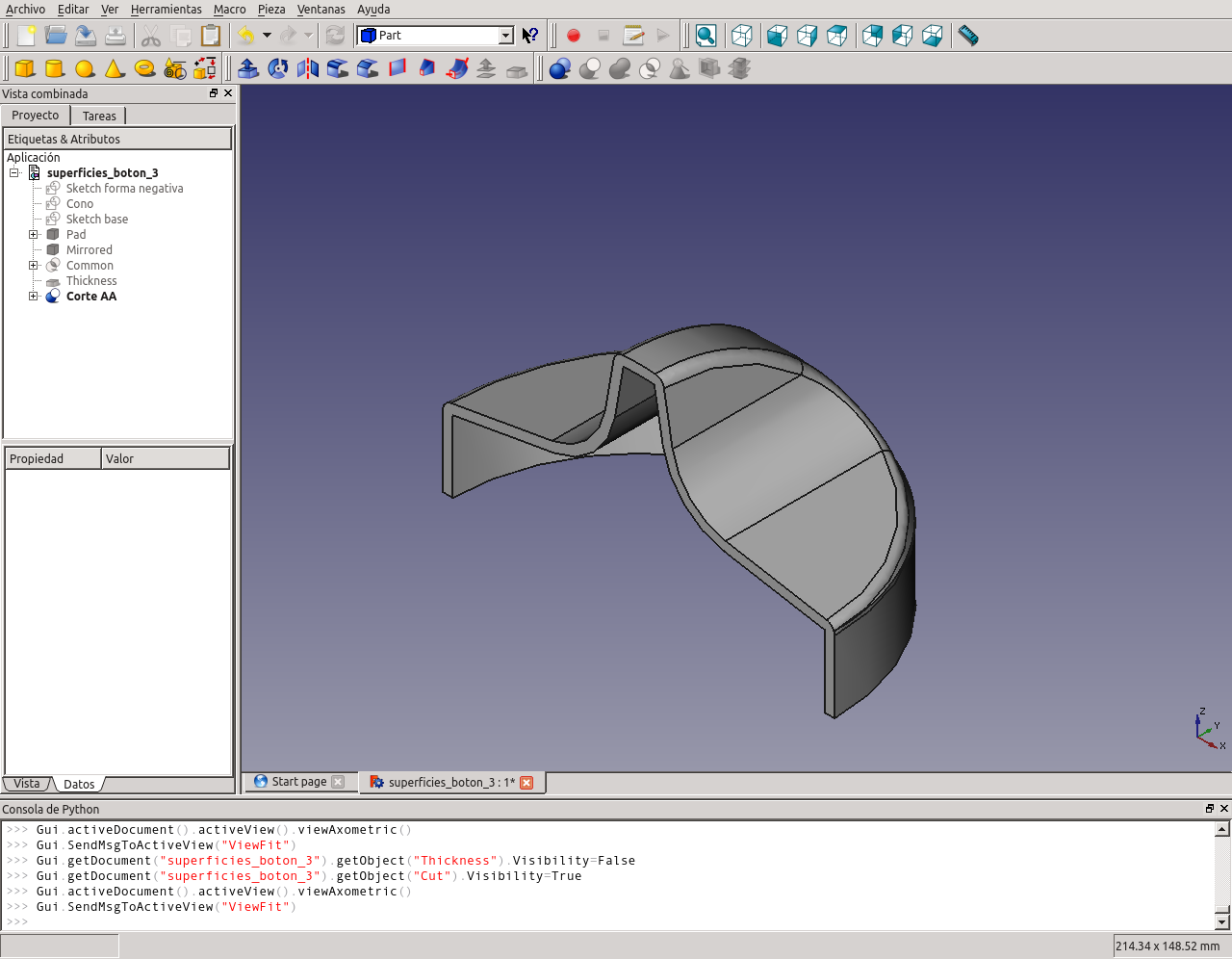This screenshot has height=959, width=1232.
Task: Create a new document with New icon
Action: (x=26, y=36)
